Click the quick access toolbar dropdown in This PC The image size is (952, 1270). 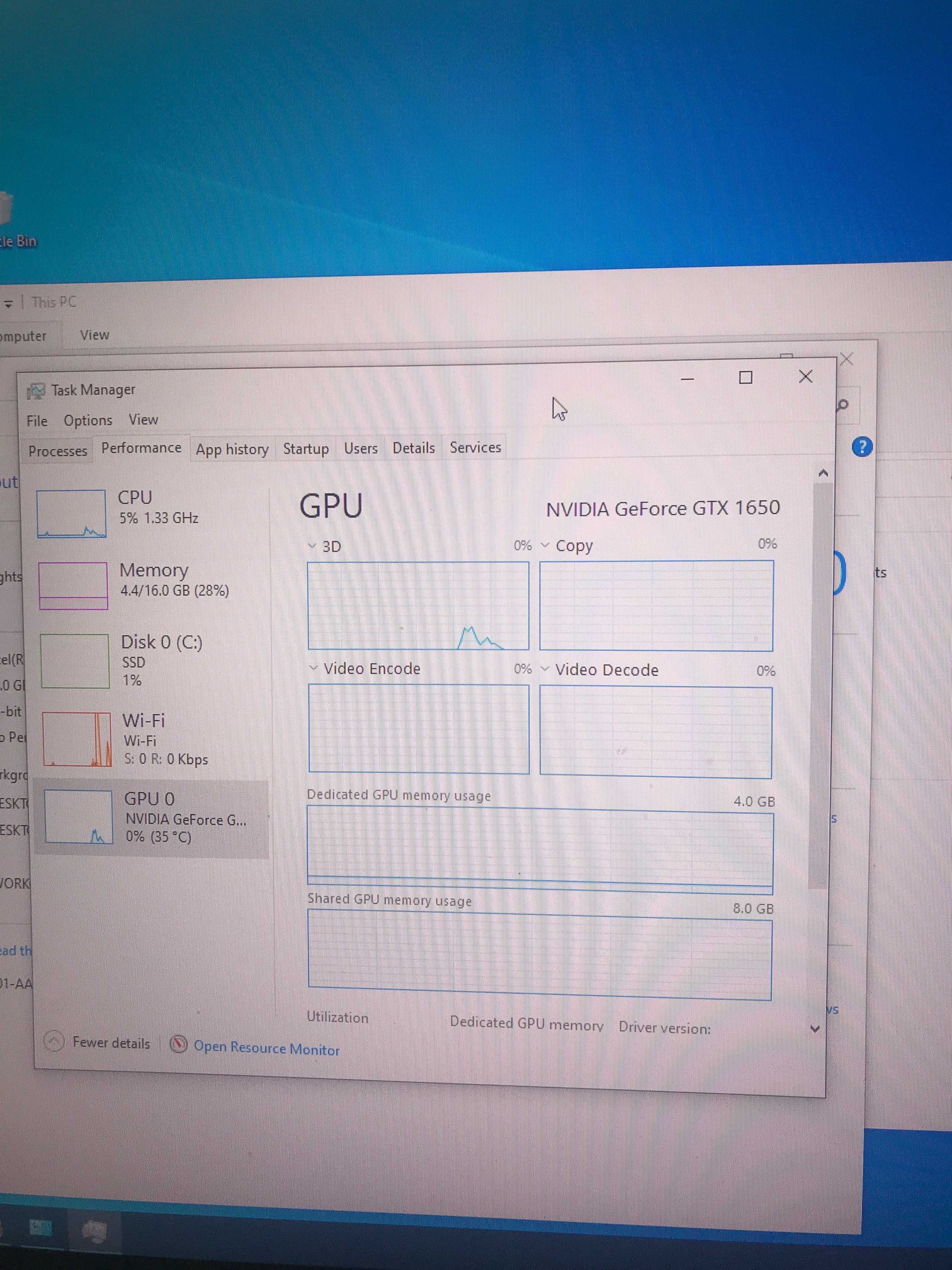tap(8, 304)
